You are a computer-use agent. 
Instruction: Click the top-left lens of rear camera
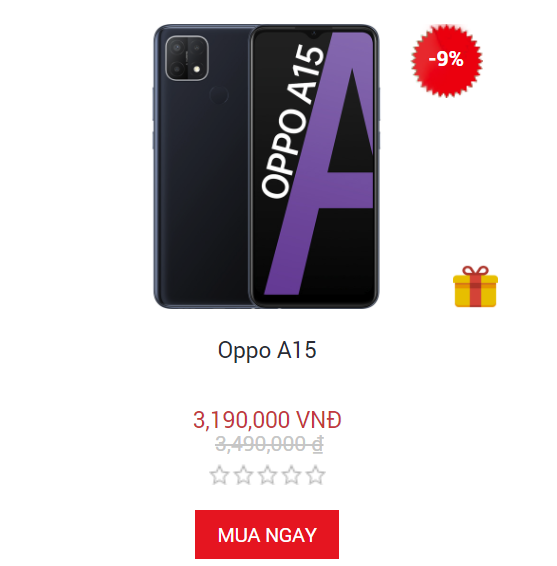pos(177,47)
